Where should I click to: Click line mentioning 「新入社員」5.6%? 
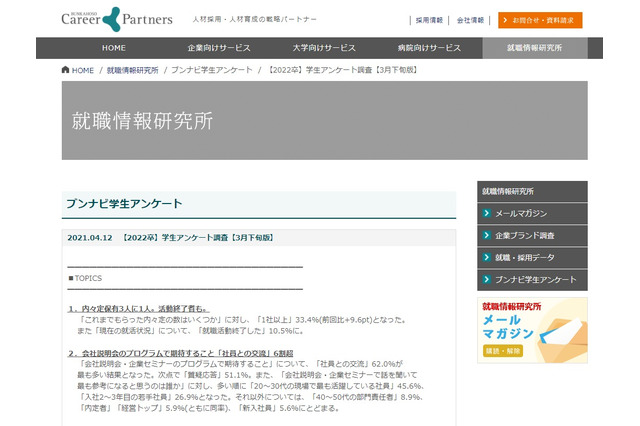pyautogui.click(x=208, y=408)
